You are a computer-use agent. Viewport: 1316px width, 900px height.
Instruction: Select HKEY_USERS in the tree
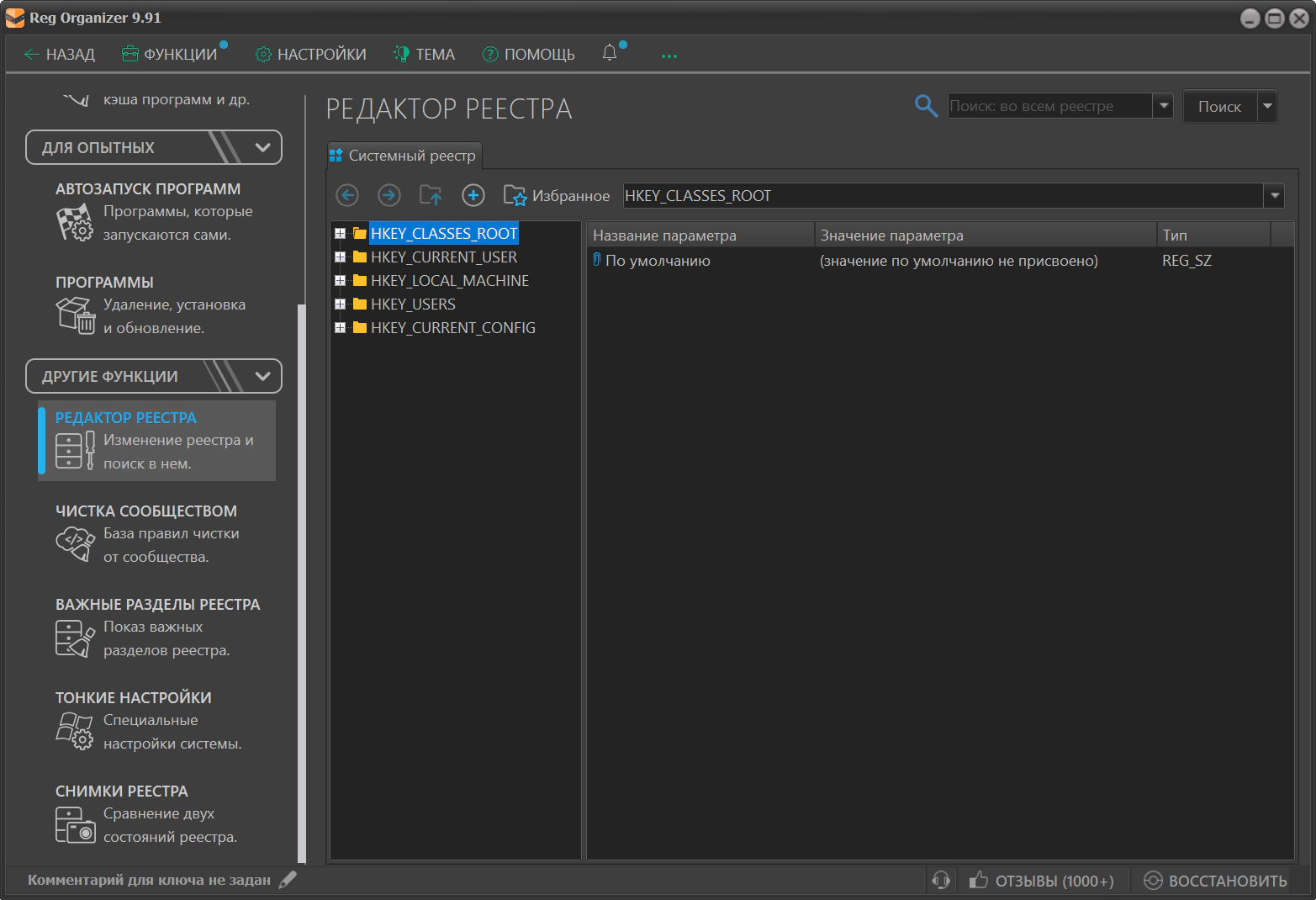(413, 304)
